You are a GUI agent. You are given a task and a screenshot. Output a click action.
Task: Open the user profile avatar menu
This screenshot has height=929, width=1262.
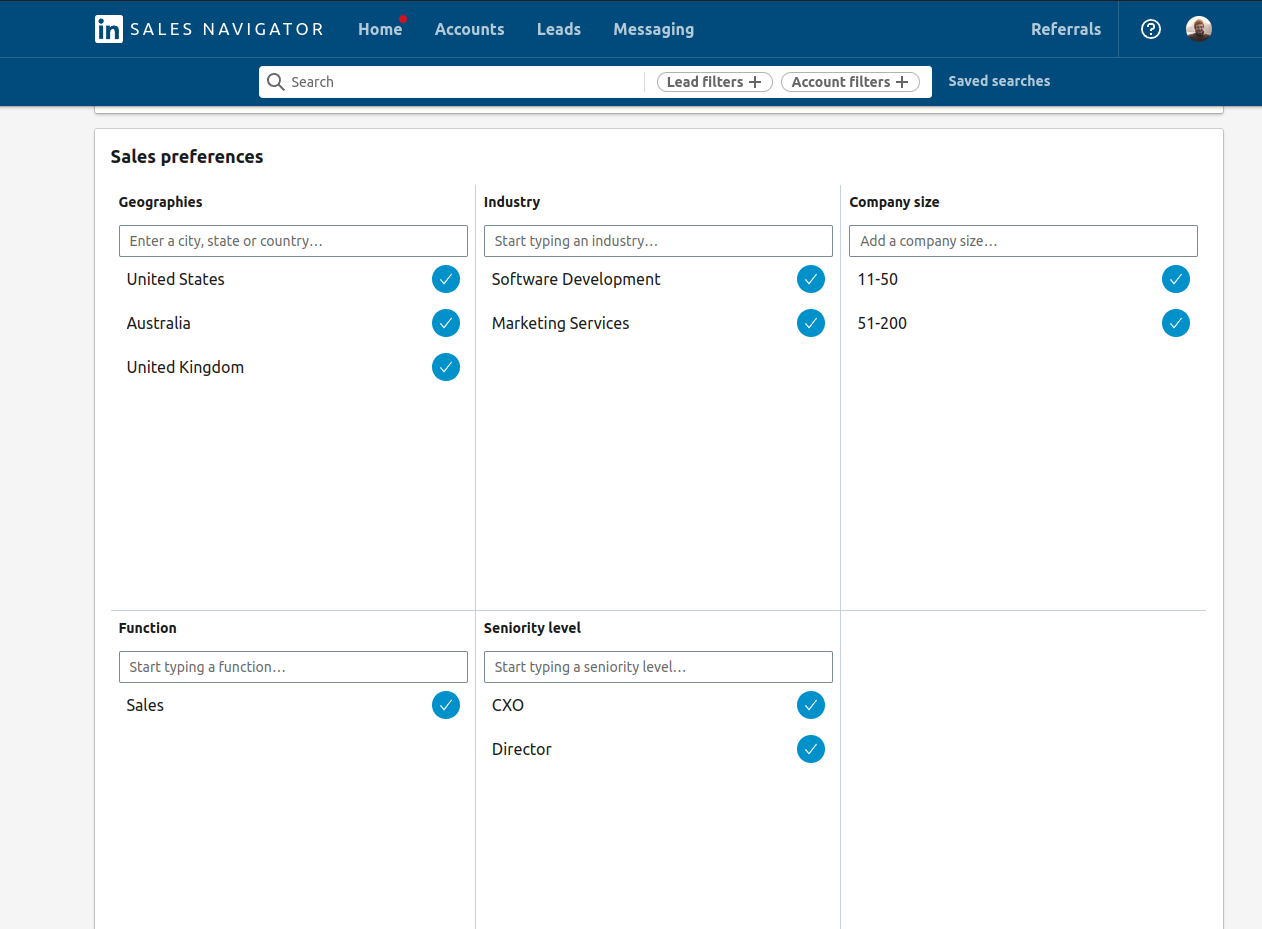click(x=1199, y=29)
